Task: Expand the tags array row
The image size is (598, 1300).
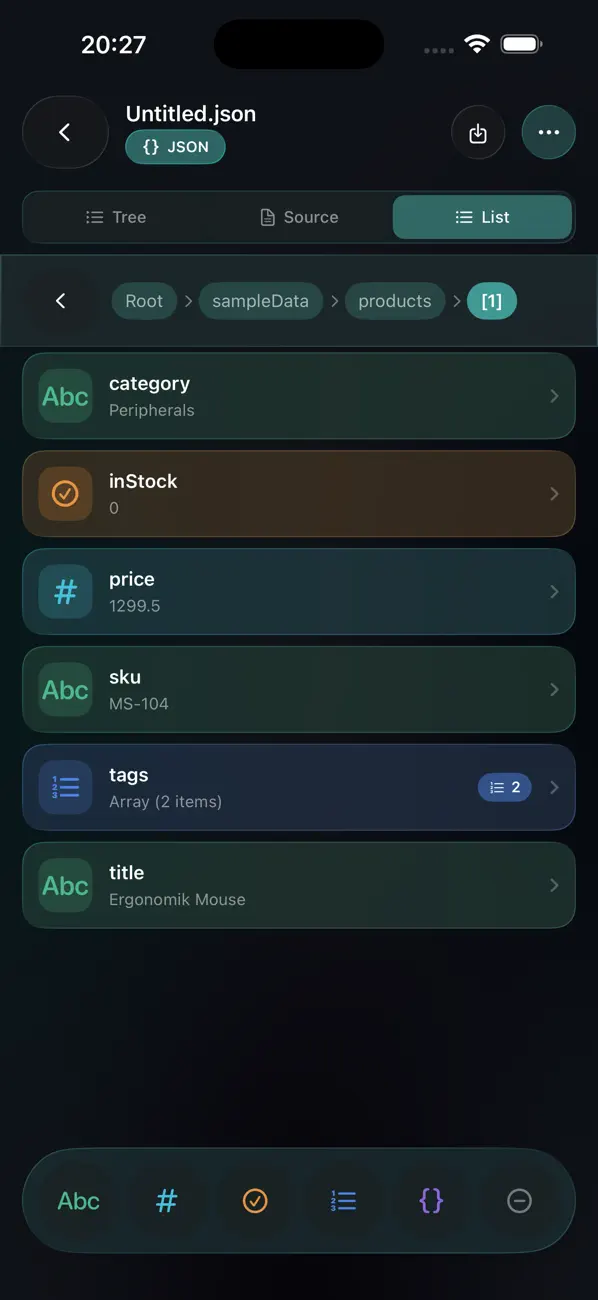Action: [x=299, y=787]
